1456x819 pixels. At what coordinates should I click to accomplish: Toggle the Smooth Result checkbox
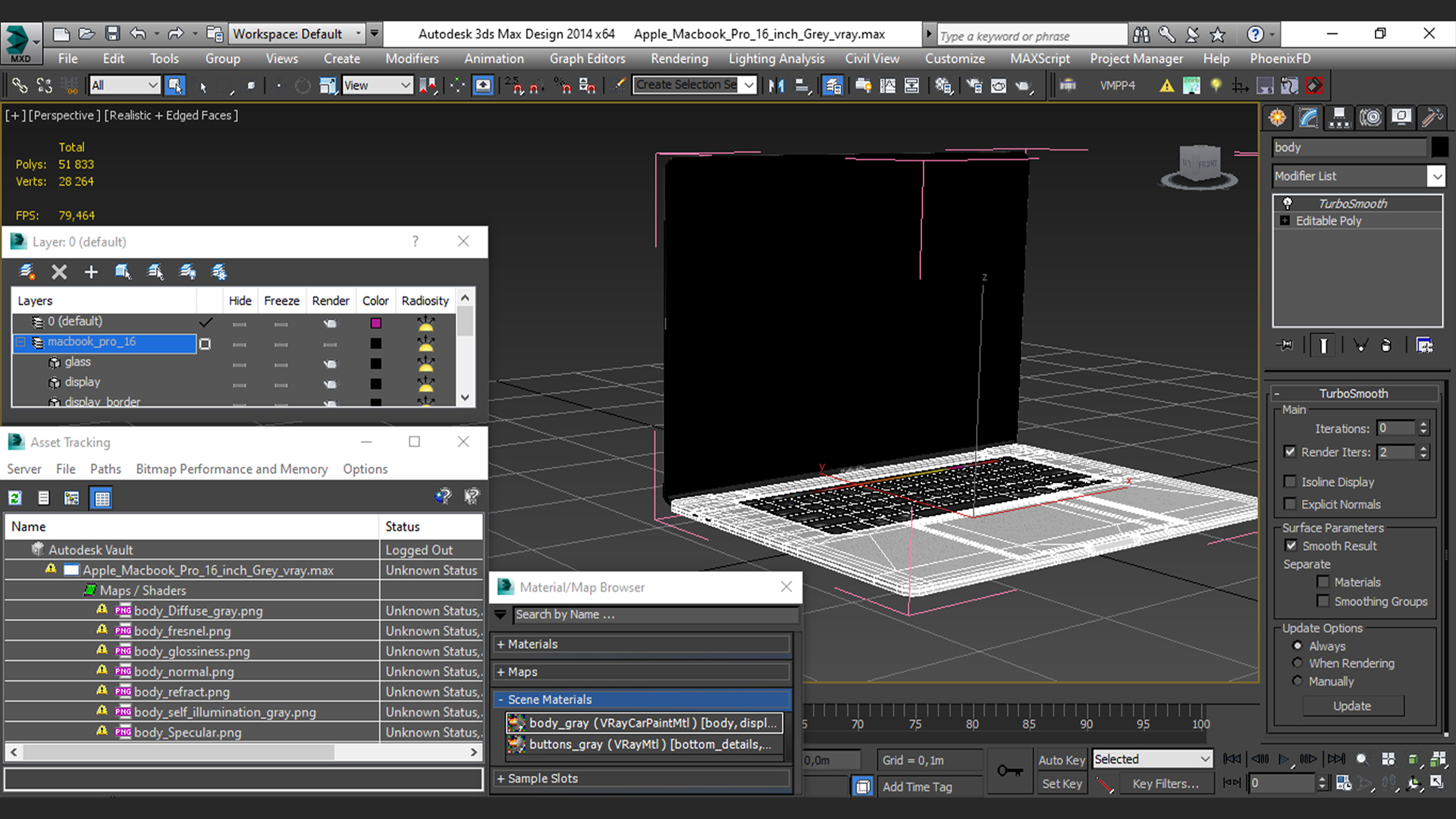[1291, 545]
